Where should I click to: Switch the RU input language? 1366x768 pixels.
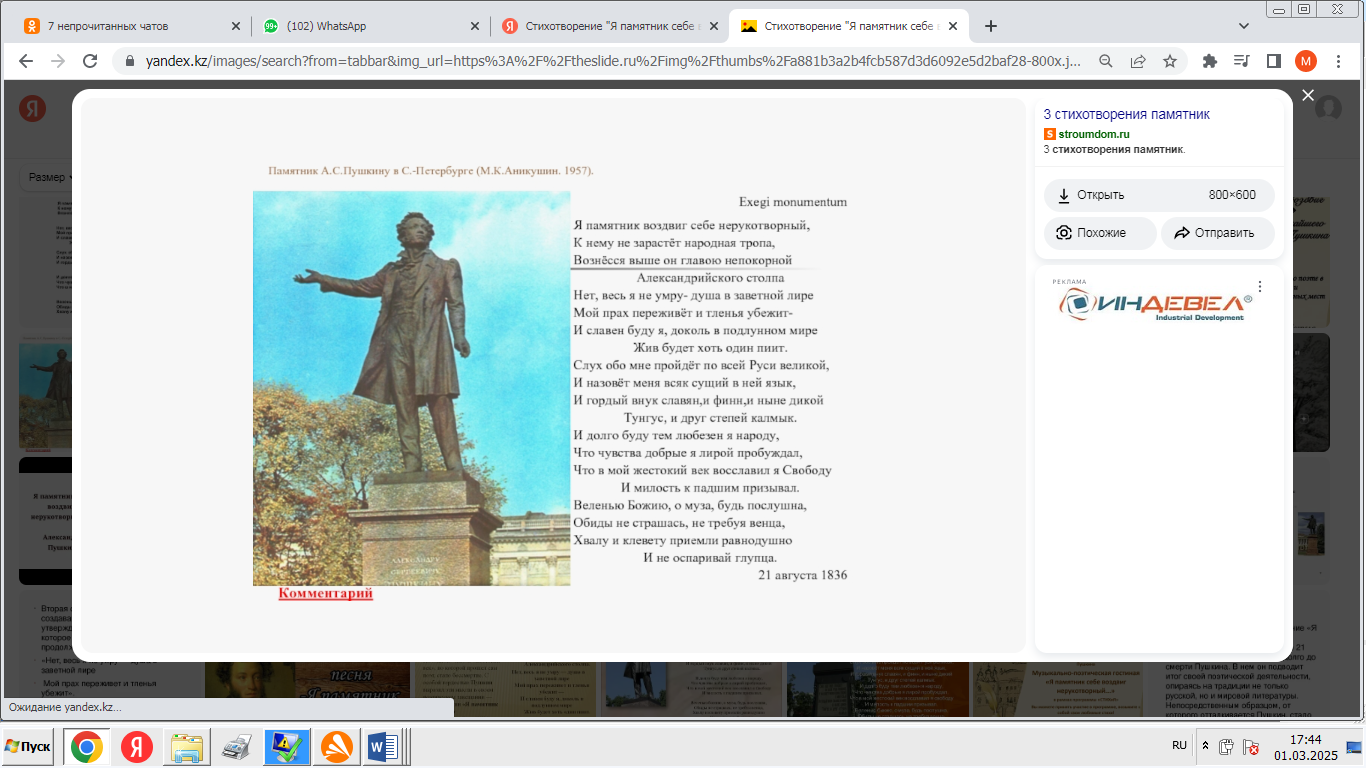[1180, 746]
